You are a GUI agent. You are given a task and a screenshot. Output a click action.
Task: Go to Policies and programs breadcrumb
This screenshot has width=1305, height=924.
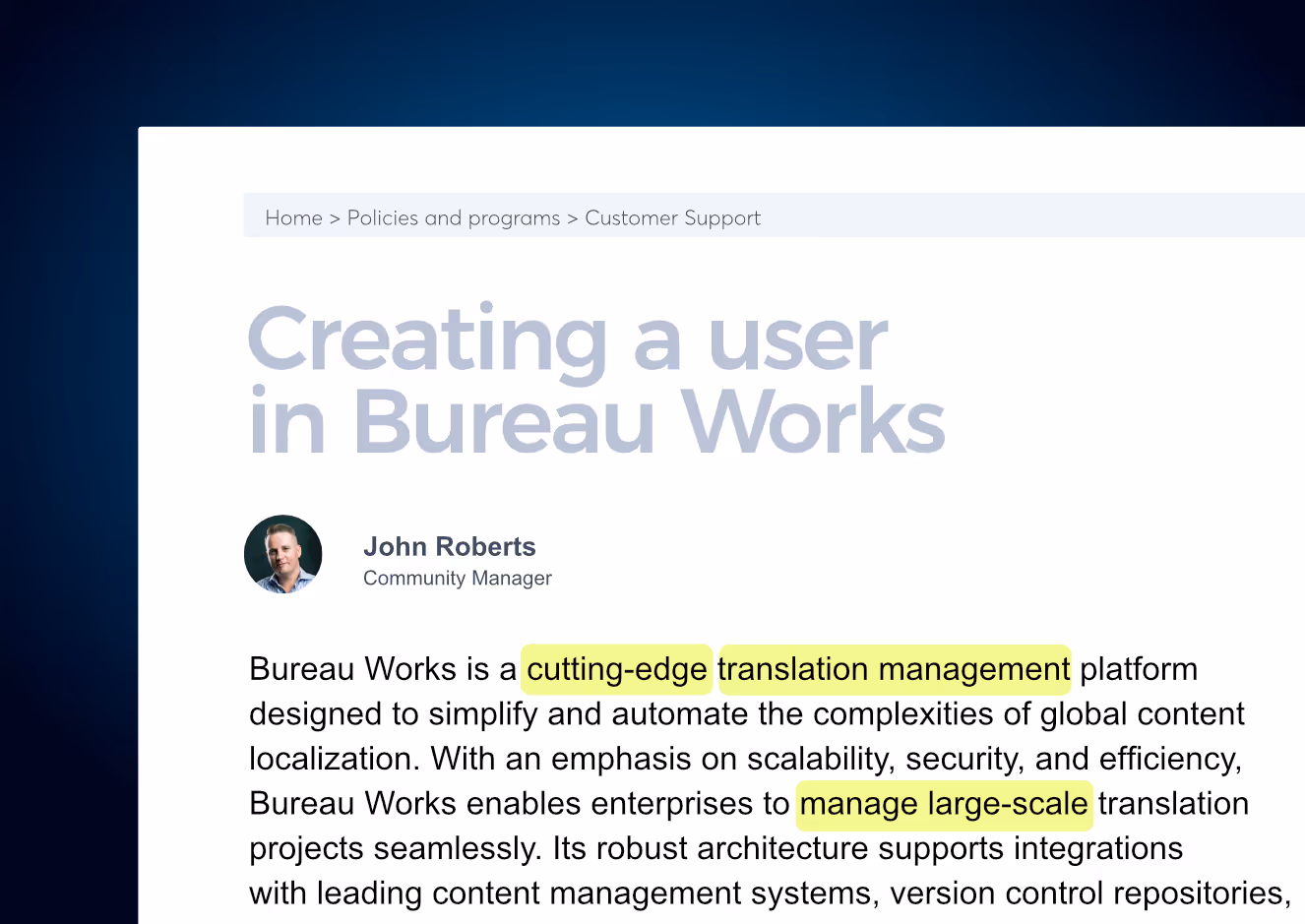click(x=454, y=218)
